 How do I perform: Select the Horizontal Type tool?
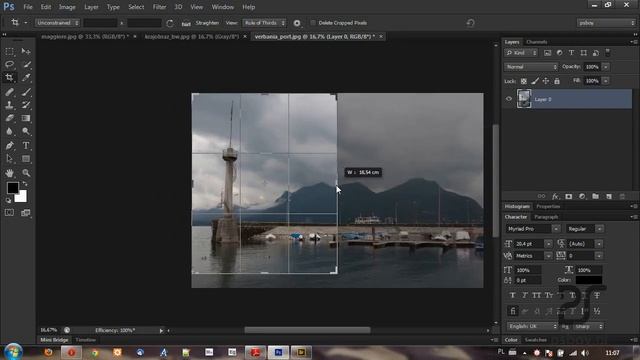[x=26, y=145]
